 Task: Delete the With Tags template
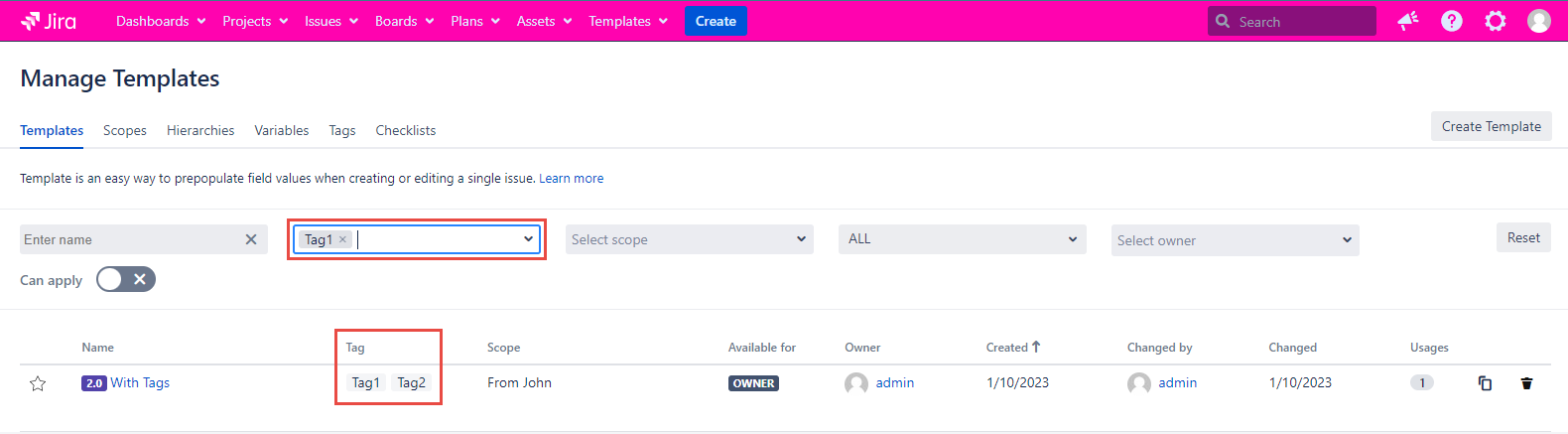click(1526, 383)
